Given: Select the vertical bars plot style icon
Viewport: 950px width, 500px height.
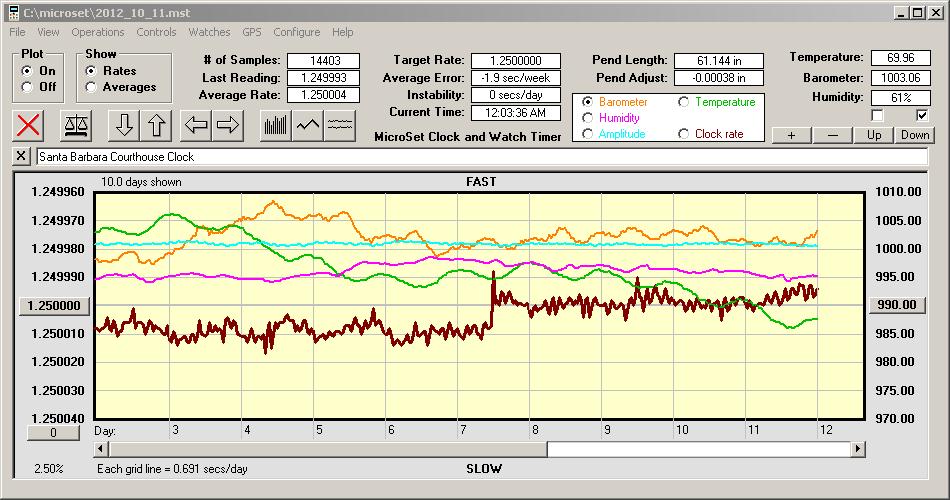Looking at the screenshot, I should pos(275,125).
